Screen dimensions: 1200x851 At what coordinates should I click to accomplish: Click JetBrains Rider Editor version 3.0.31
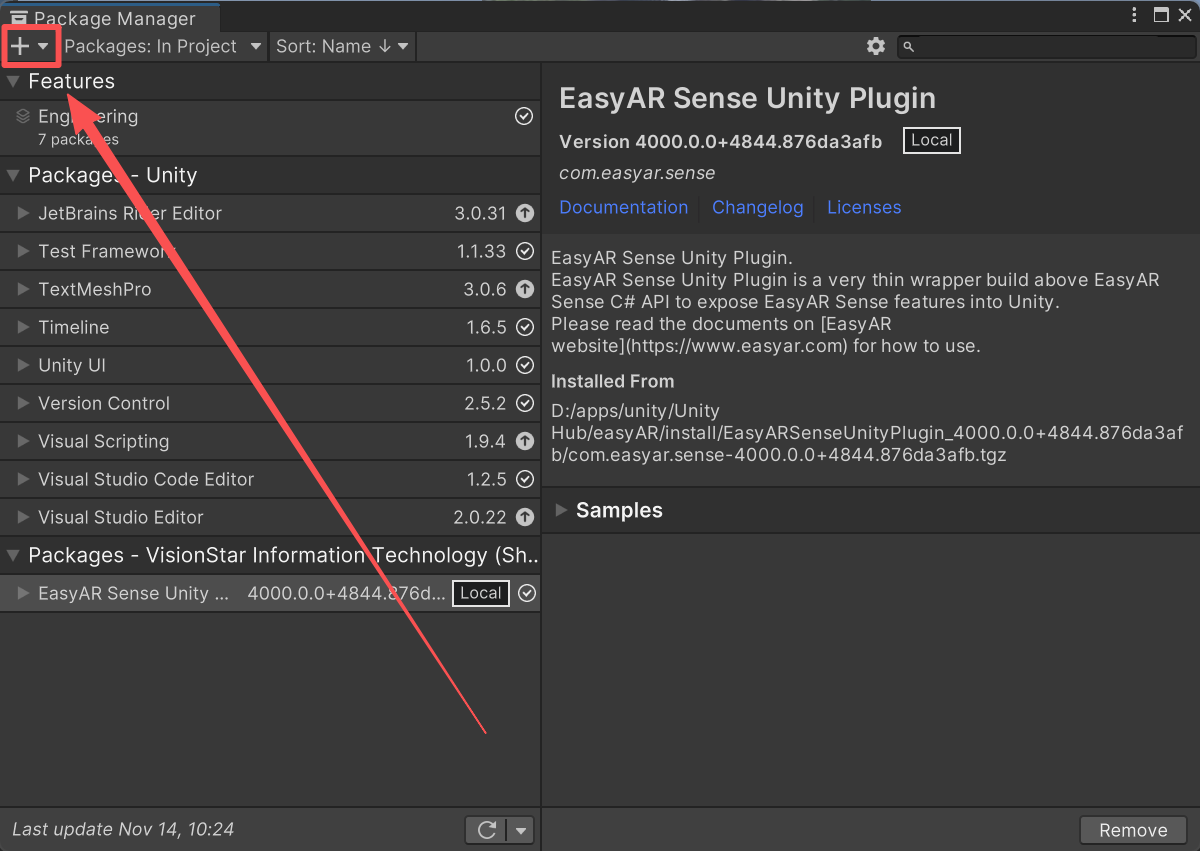(x=480, y=213)
